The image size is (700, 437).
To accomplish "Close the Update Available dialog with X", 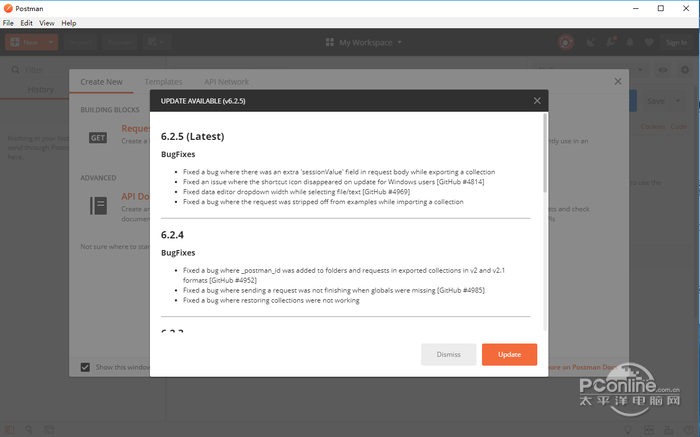I will point(537,101).
